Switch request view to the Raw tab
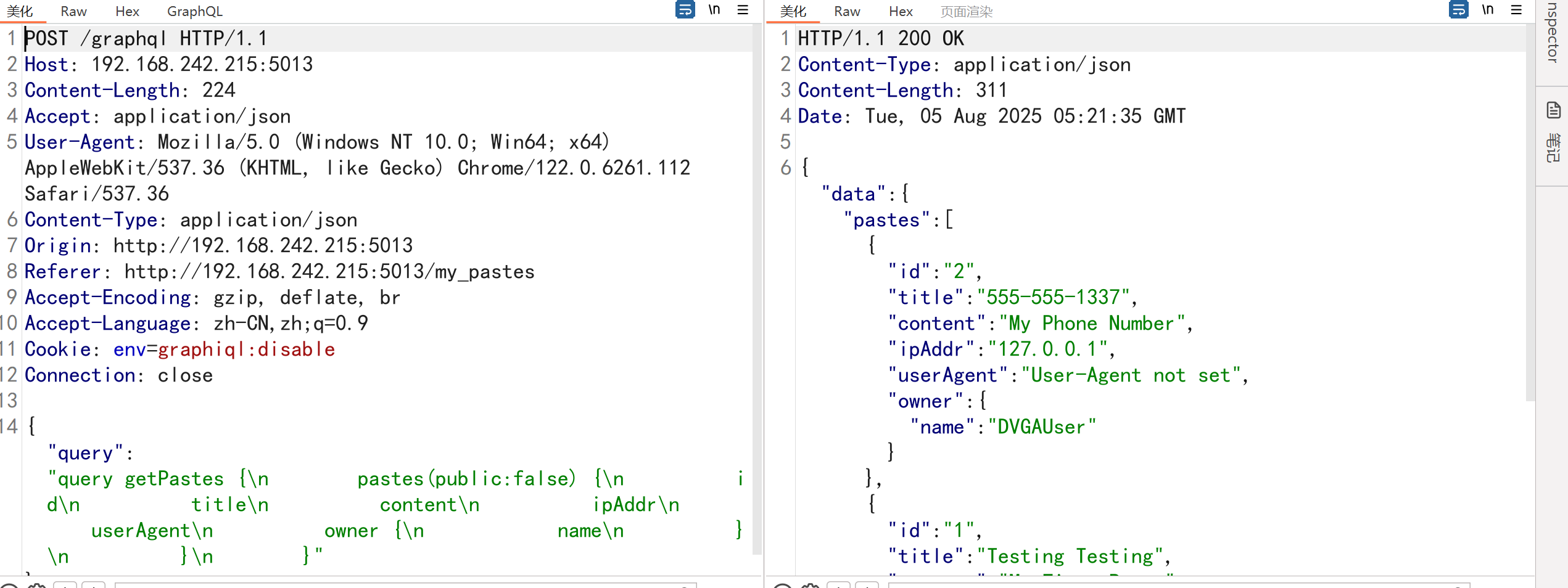 [x=73, y=11]
